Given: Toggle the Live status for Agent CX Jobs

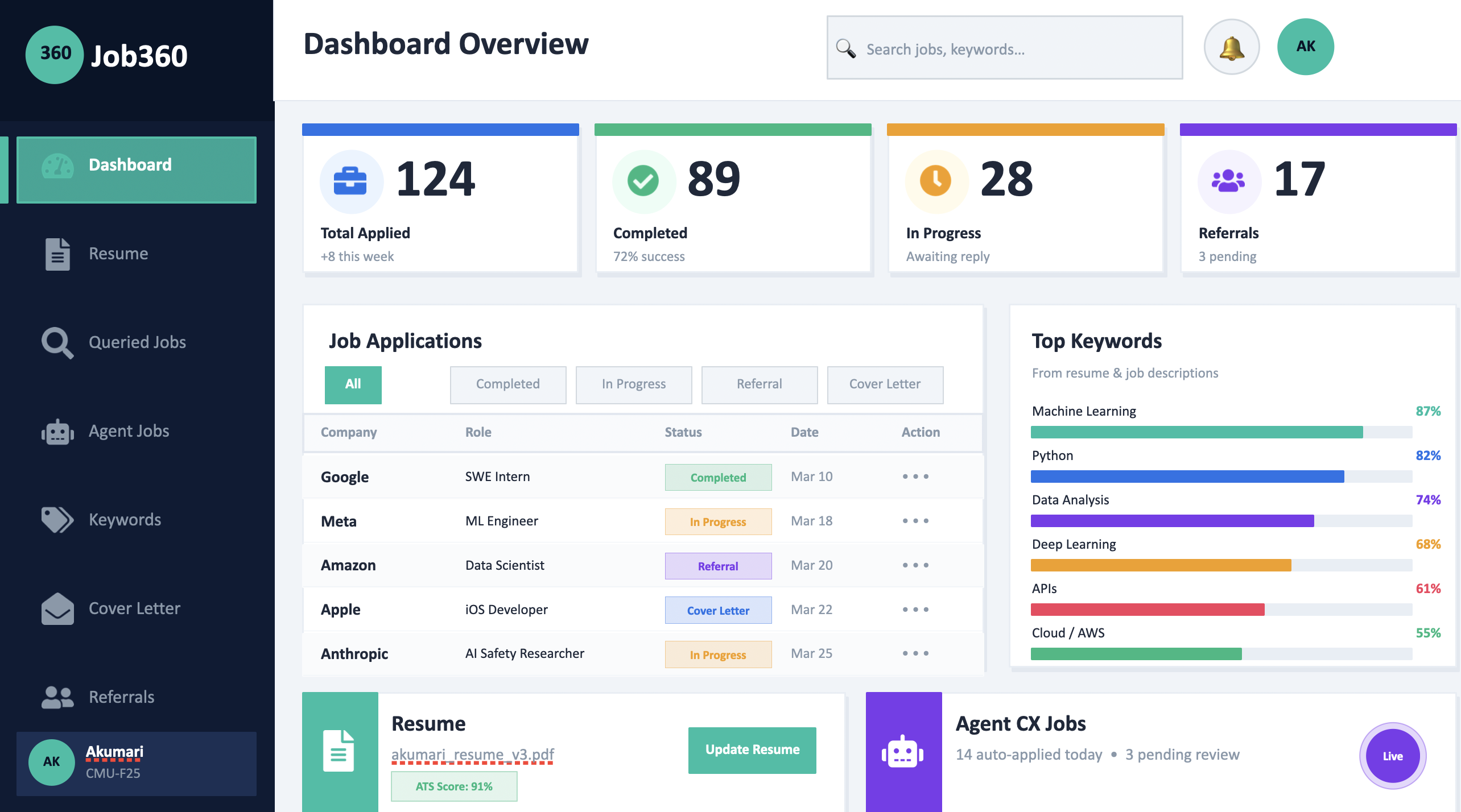Looking at the screenshot, I should (x=1392, y=756).
